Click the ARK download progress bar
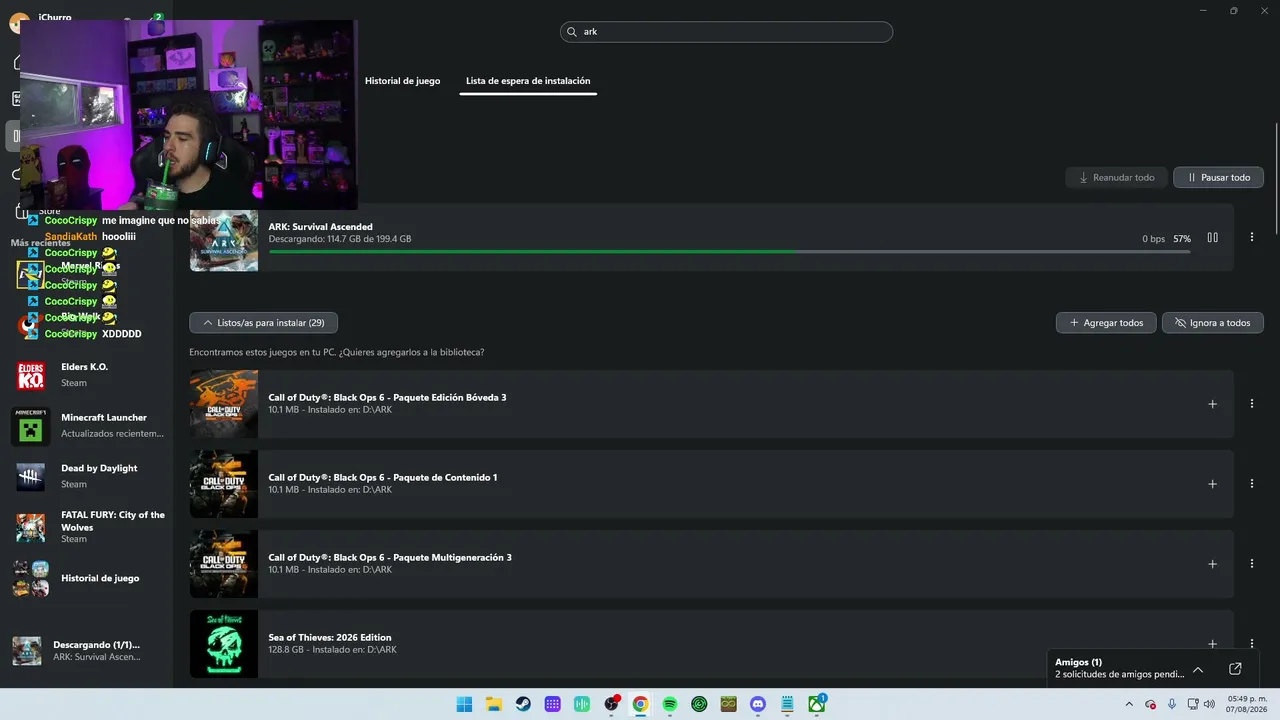 [x=729, y=251]
